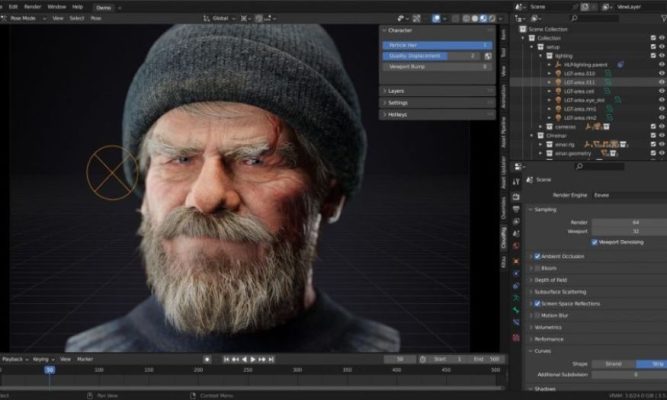Hide LGT-area.010 with its eye icon
The width and height of the screenshot is (667, 400).
tap(661, 73)
